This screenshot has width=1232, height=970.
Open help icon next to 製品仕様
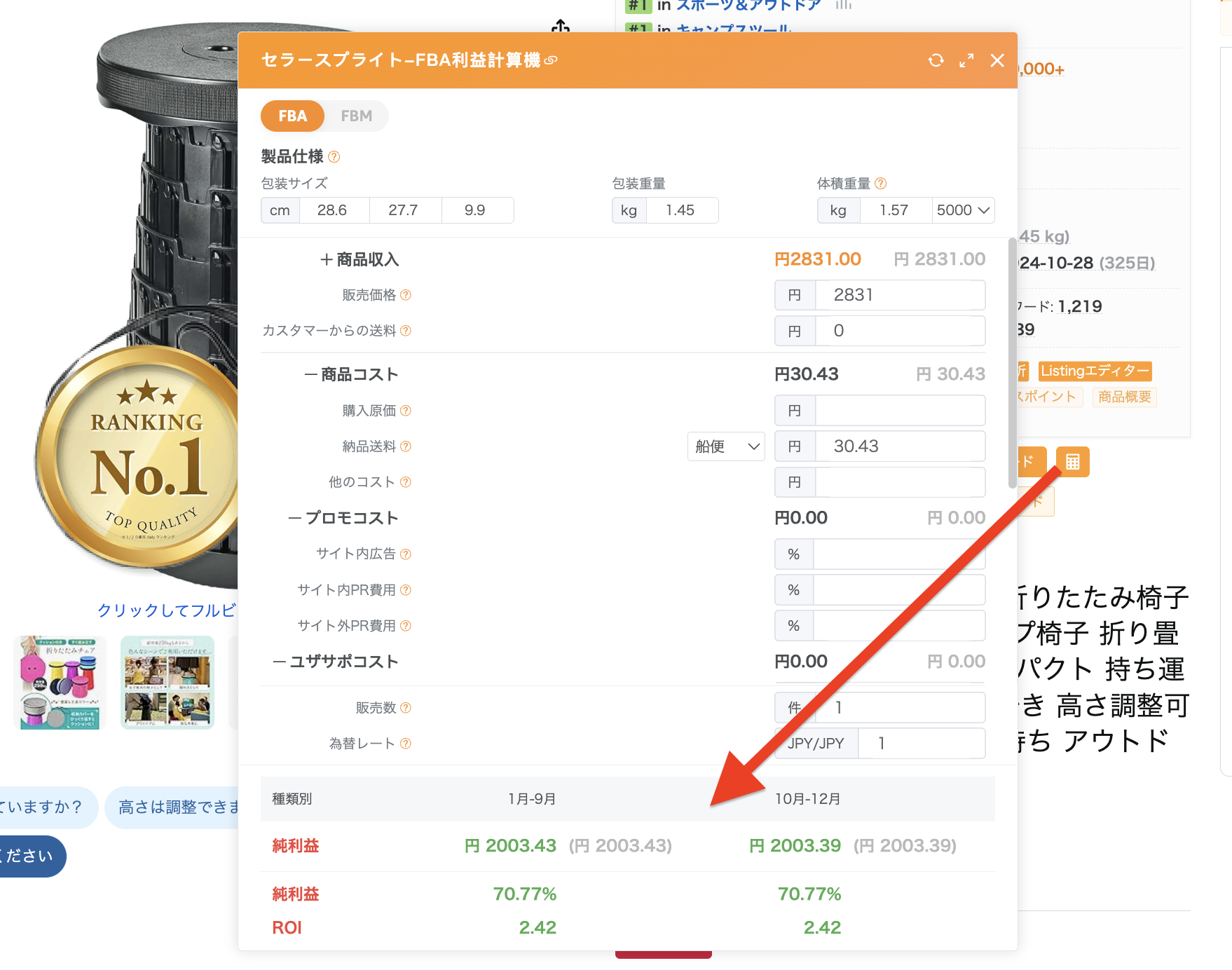334,157
